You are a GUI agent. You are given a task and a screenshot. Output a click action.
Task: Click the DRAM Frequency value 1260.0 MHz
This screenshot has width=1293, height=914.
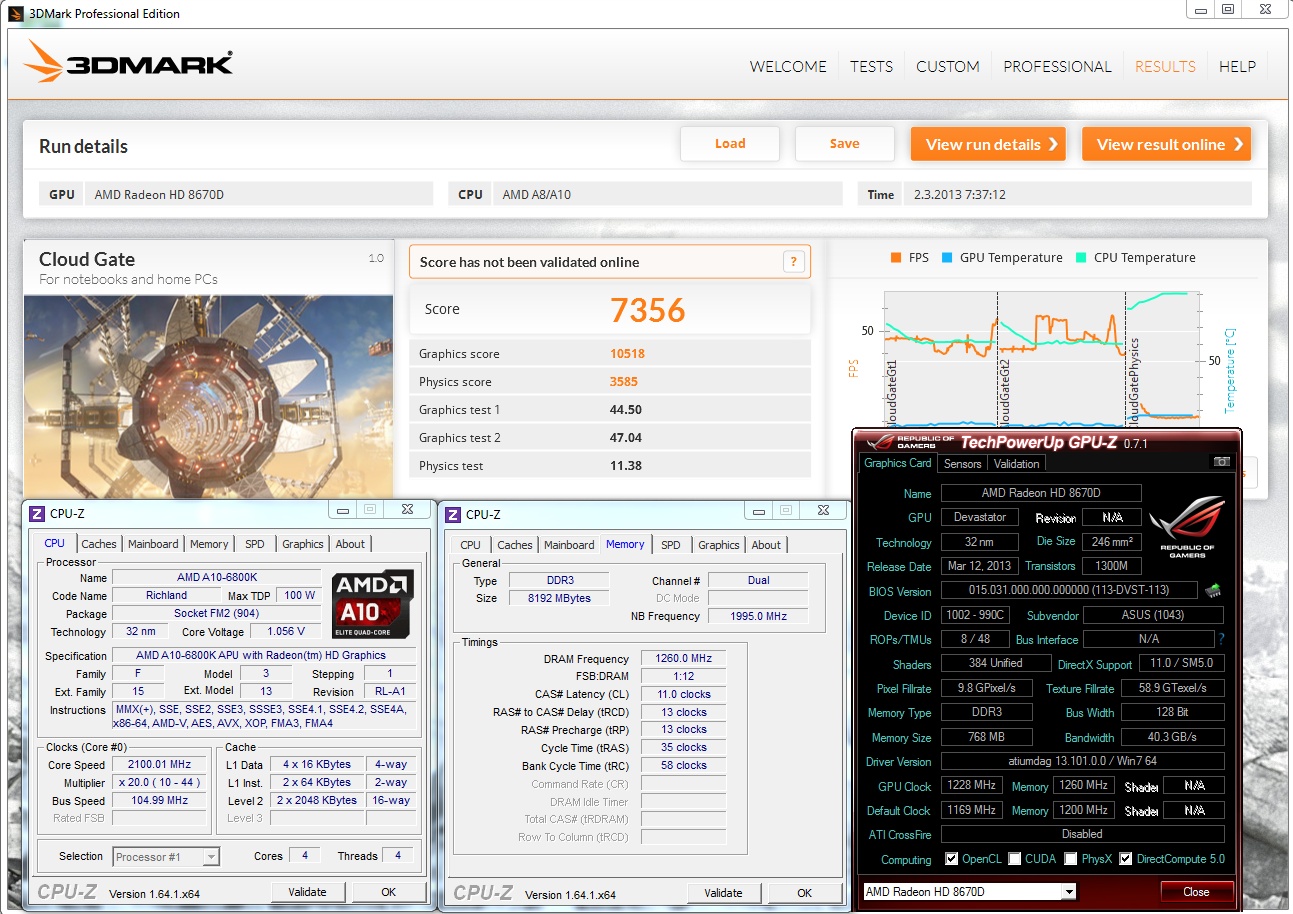pyautogui.click(x=684, y=659)
